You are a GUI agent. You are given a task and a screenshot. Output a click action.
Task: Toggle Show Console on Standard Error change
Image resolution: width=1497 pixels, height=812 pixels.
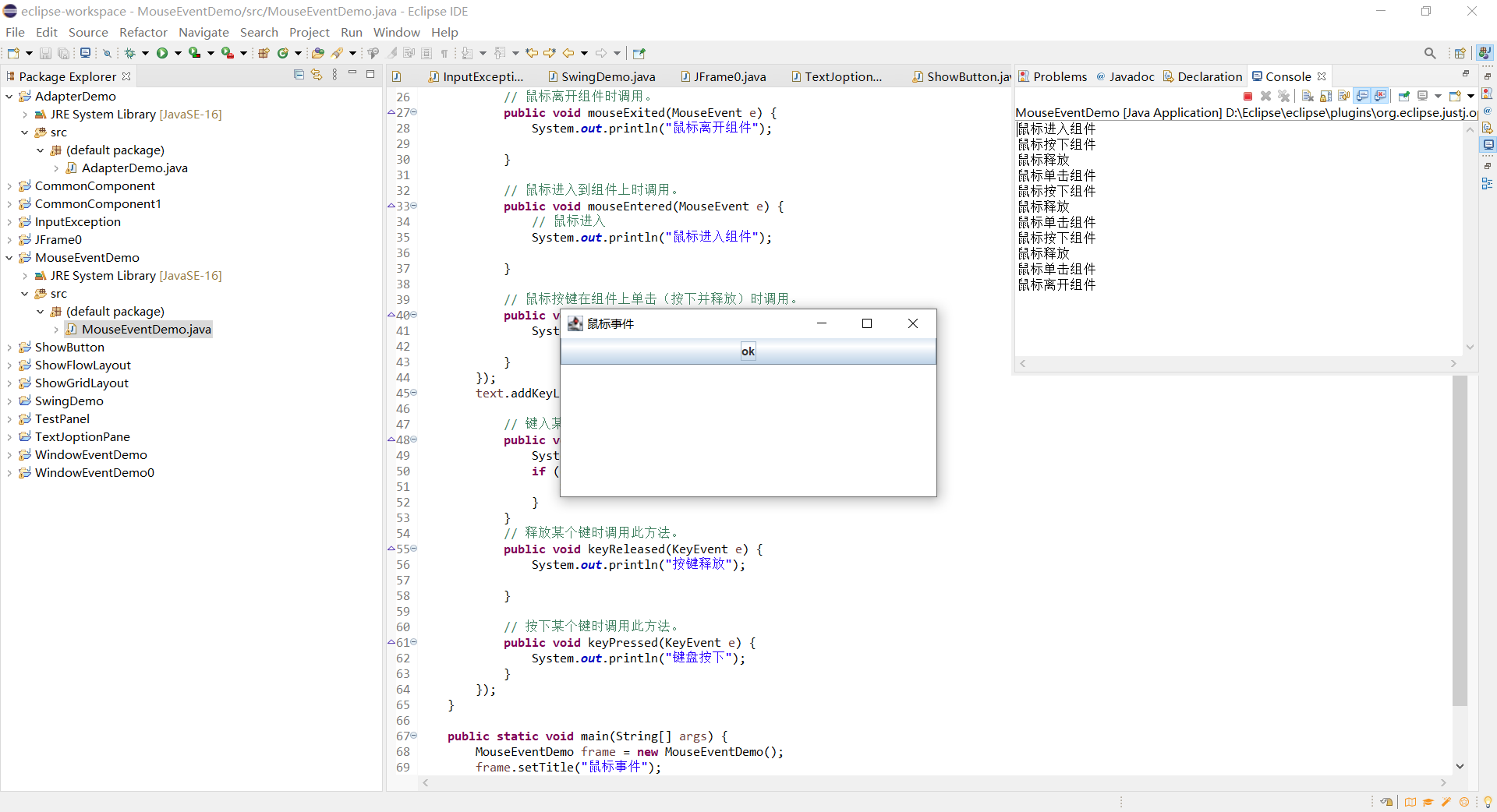[1380, 96]
